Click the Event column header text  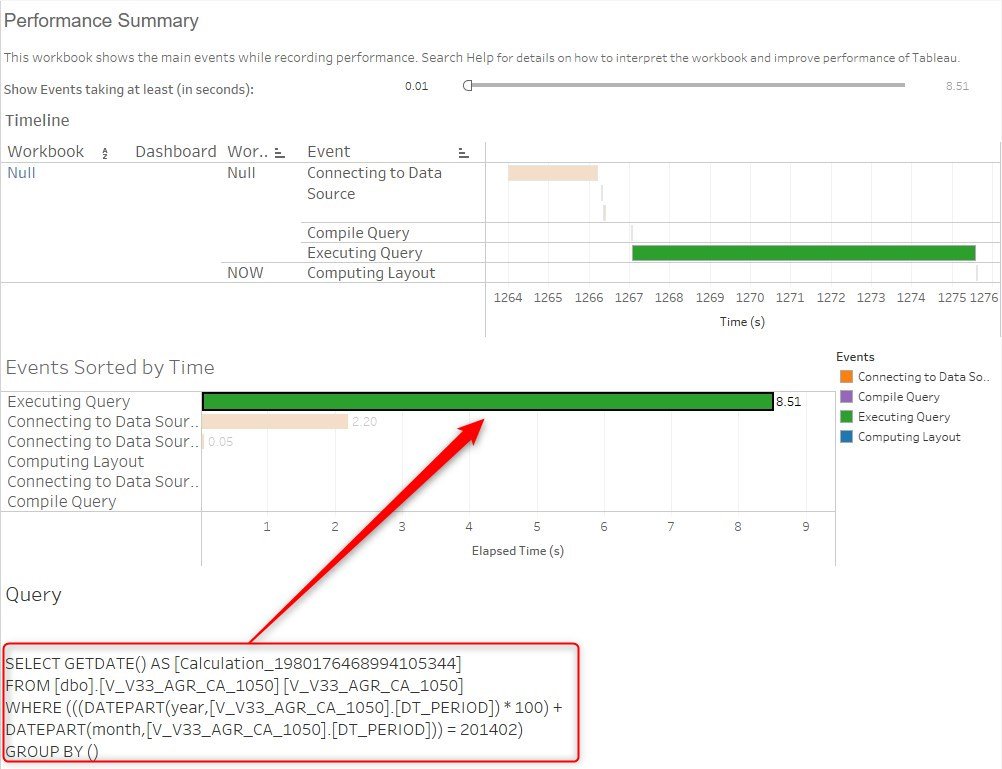coord(328,151)
